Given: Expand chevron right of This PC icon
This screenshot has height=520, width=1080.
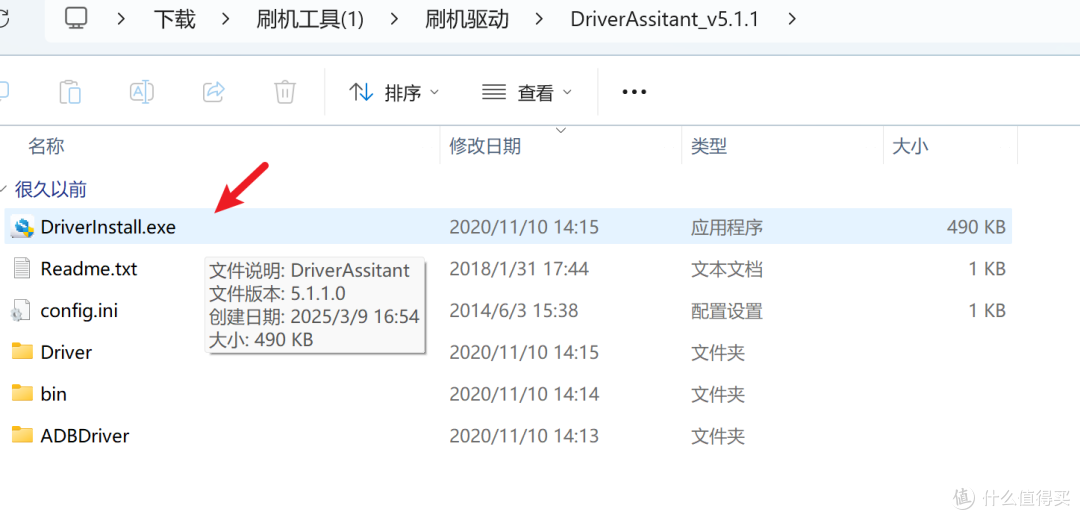Looking at the screenshot, I should point(121,19).
